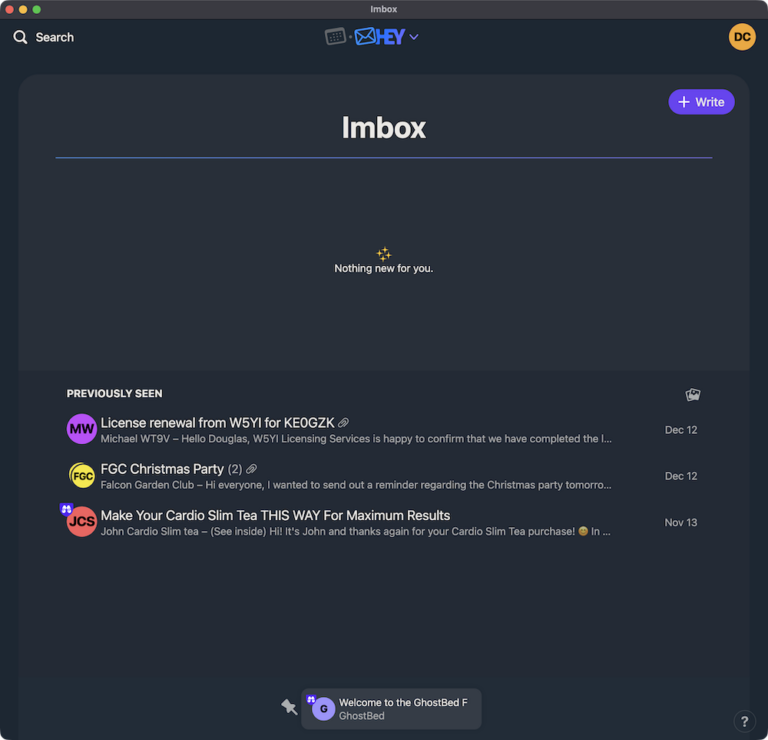Click the HEY envelope logo
The image size is (768, 740).
pyautogui.click(x=380, y=37)
